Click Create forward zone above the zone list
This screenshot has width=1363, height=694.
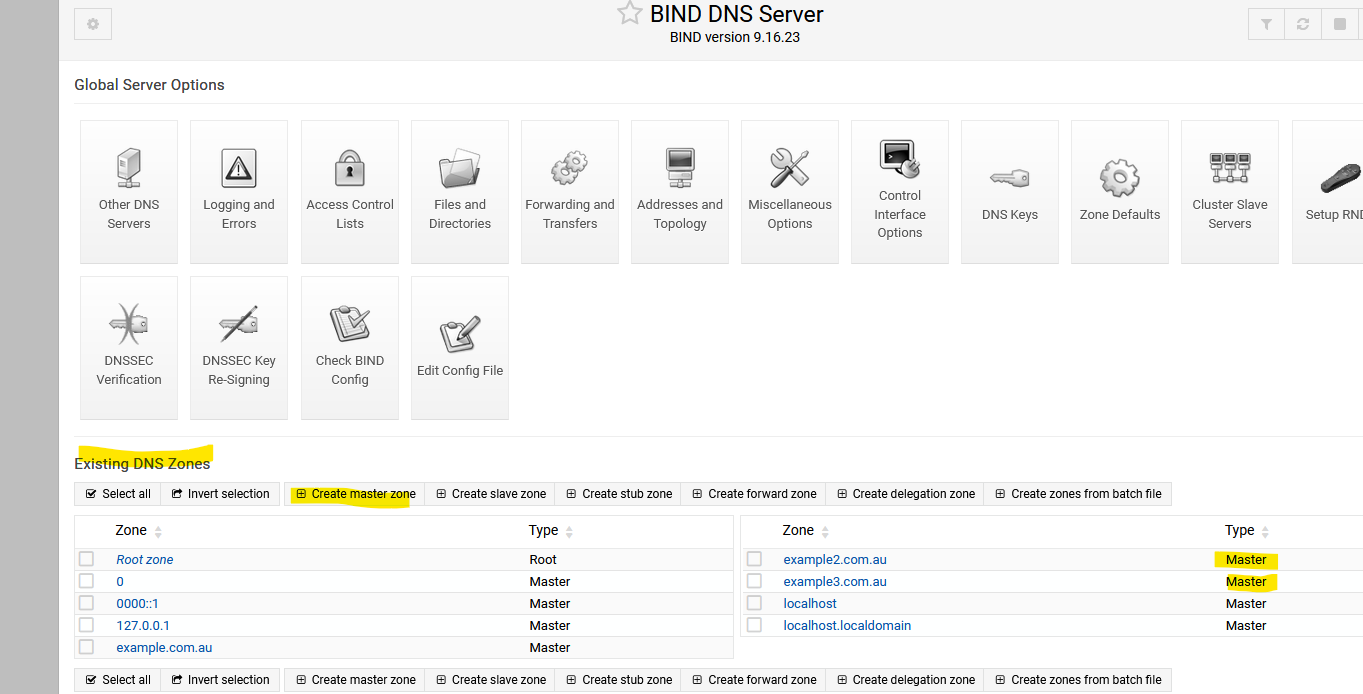pos(754,494)
